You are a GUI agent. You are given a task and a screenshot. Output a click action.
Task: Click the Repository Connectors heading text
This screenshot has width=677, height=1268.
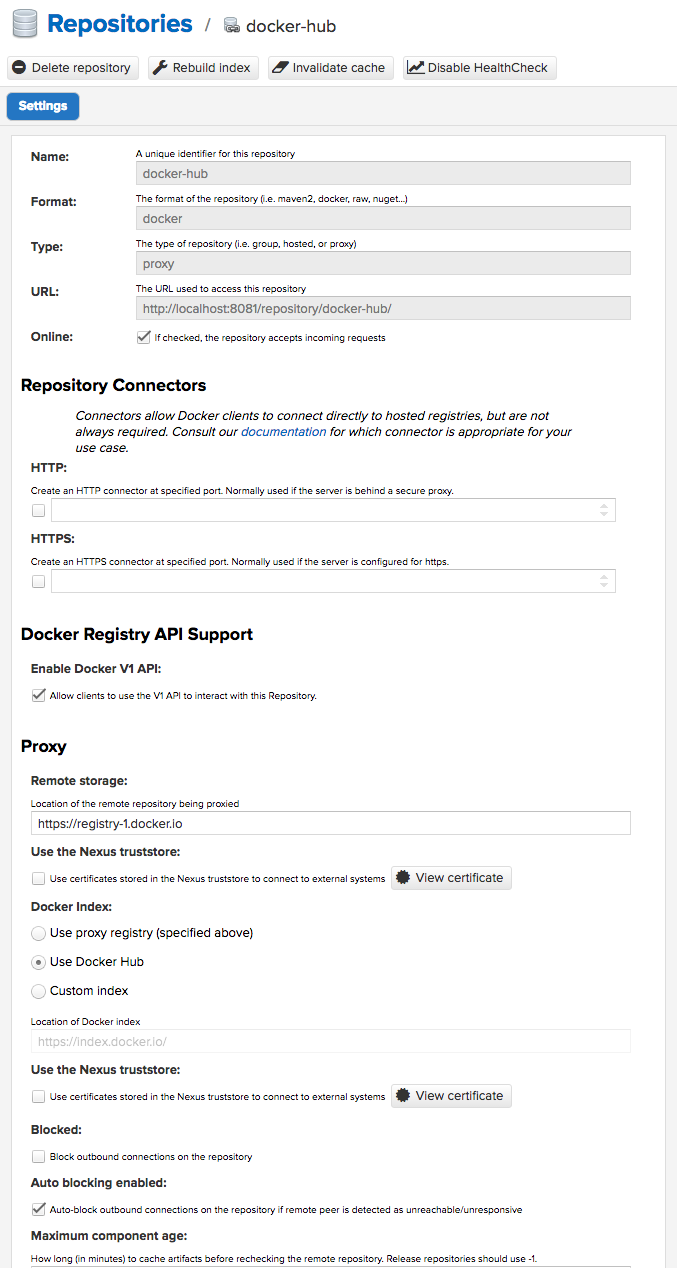pos(113,386)
